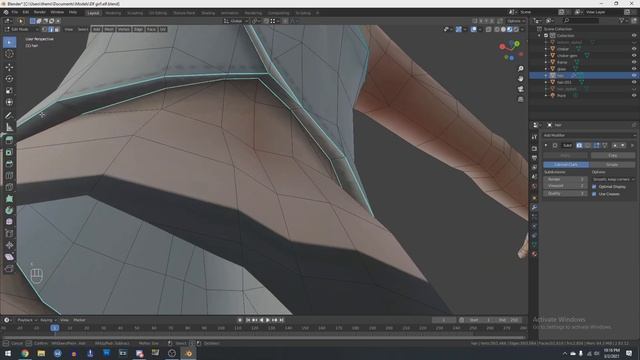Click the outliner search field
This screenshot has width=640, height=360.
click(580, 20)
